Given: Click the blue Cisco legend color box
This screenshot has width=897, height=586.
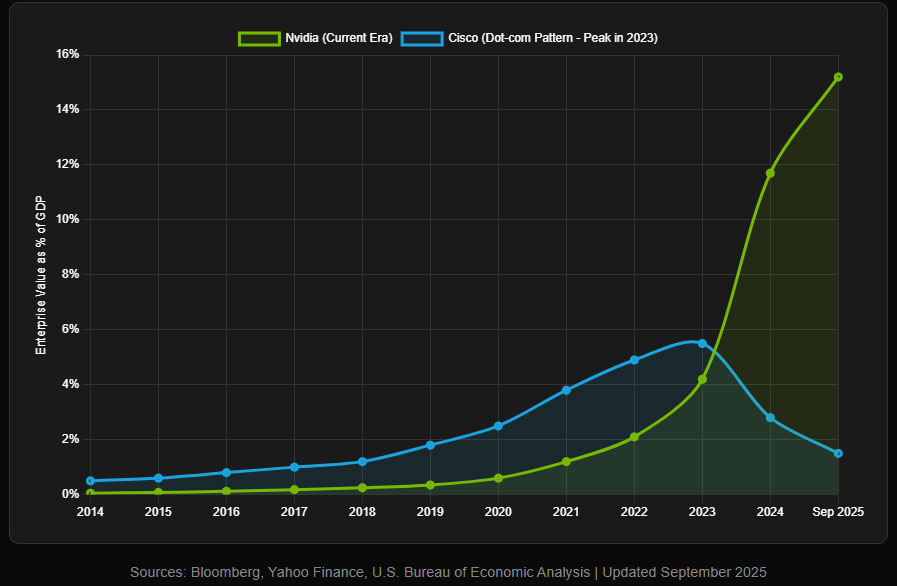Looking at the screenshot, I should tap(421, 38).
